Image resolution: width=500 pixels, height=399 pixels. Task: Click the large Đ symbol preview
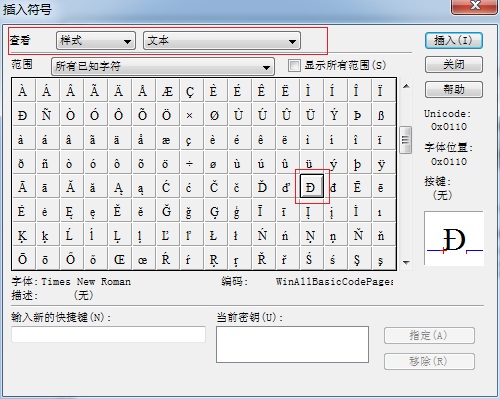point(454,238)
